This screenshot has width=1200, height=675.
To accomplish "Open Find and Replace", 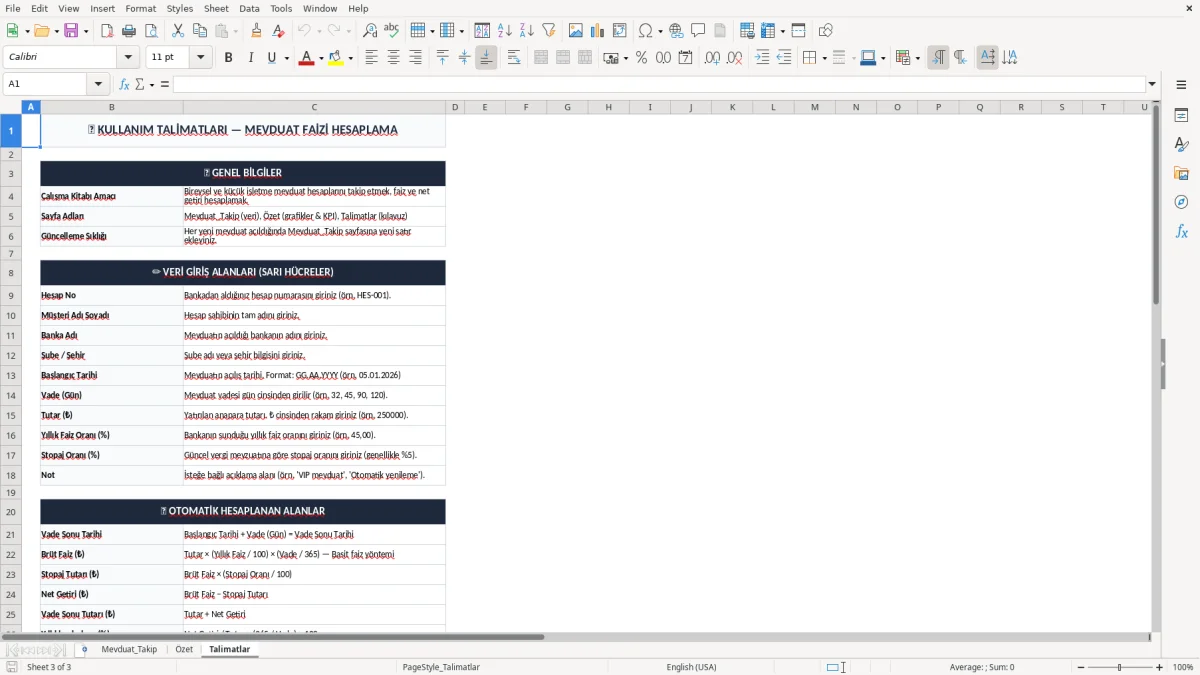I will coord(370,31).
